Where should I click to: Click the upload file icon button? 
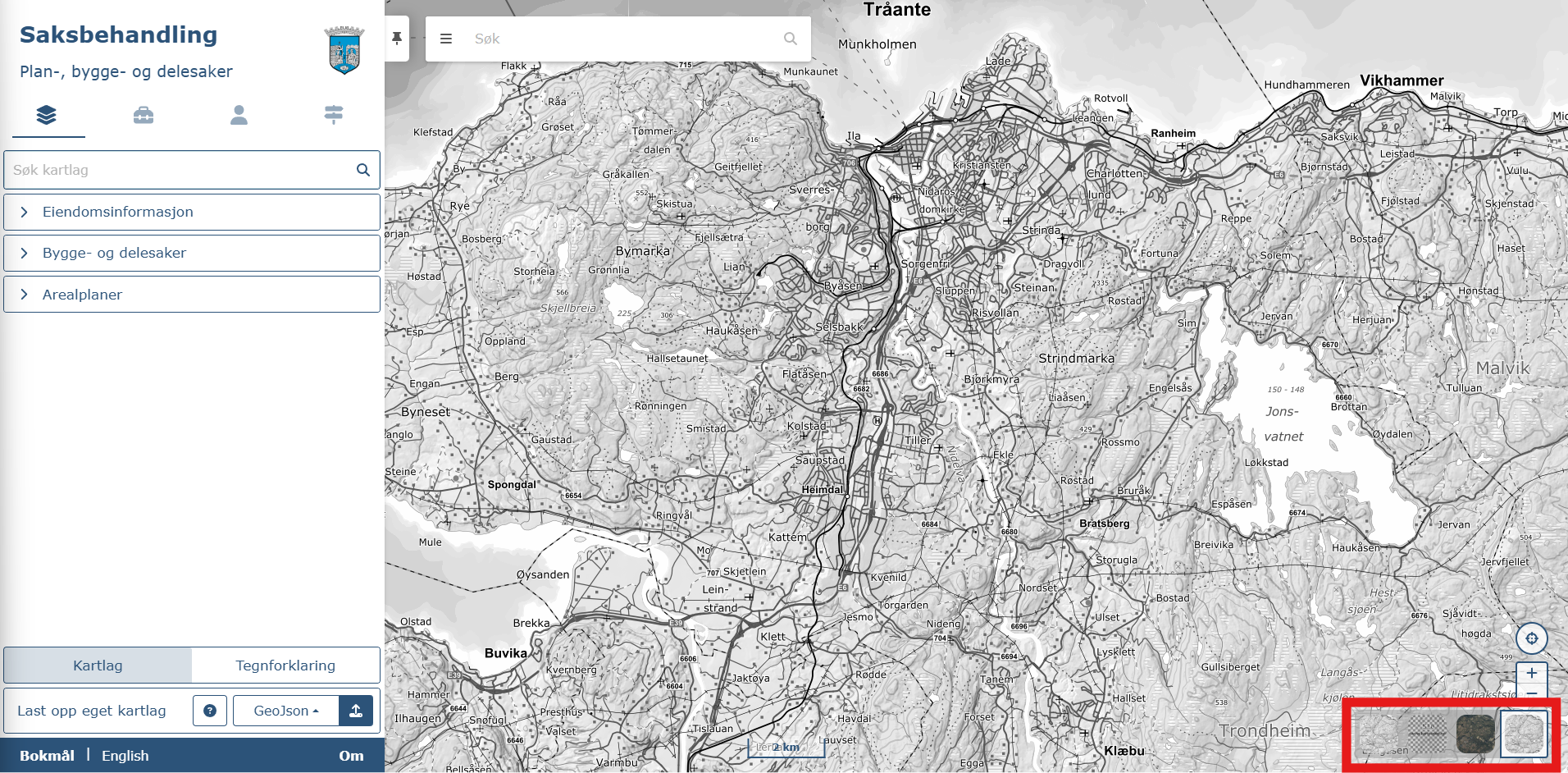356,711
